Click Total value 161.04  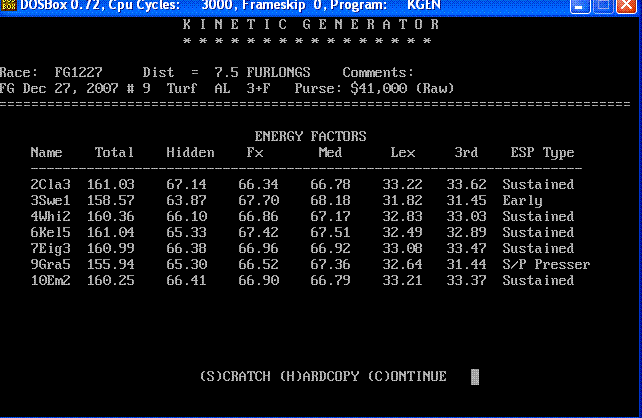pyautogui.click(x=111, y=233)
